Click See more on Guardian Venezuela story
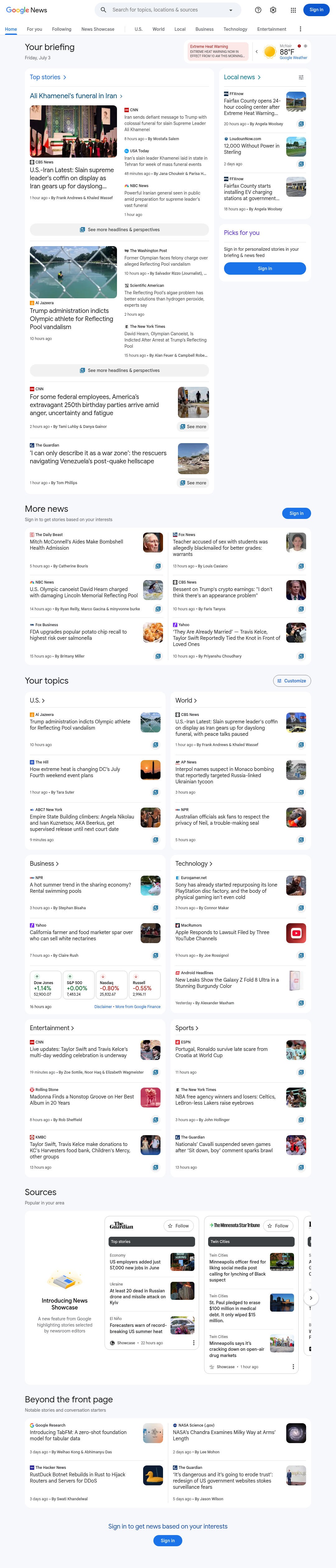The image size is (336, 1568). (x=193, y=483)
